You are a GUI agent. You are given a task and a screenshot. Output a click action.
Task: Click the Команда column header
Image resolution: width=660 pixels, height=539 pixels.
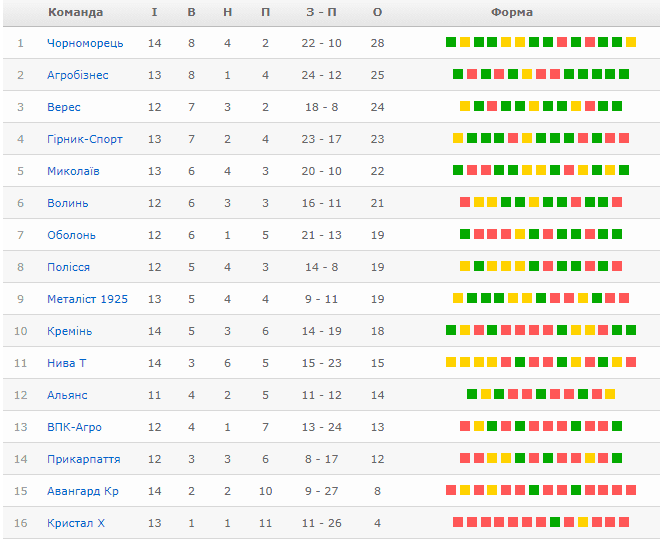75,12
